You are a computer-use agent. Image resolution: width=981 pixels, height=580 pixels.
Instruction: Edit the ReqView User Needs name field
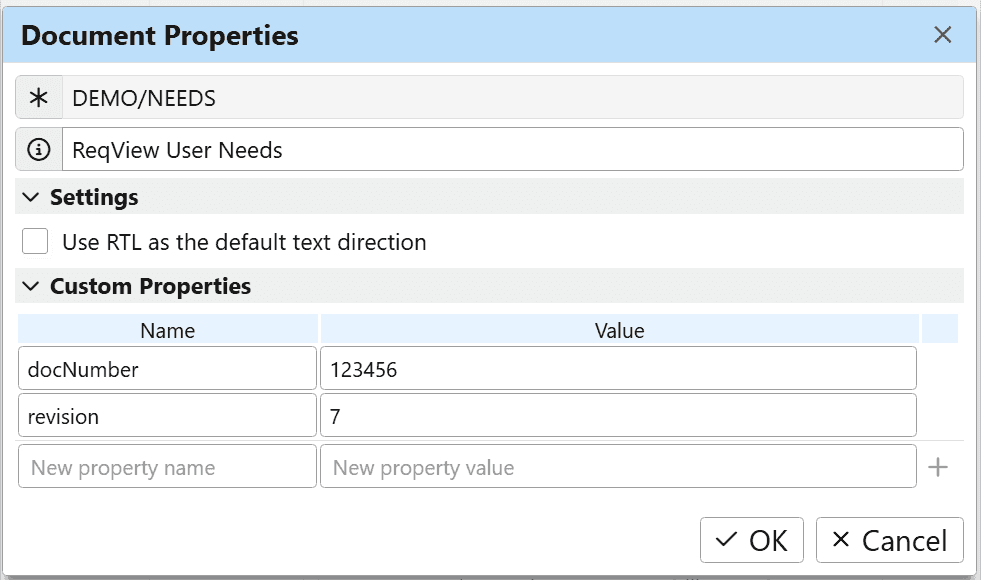(512, 150)
